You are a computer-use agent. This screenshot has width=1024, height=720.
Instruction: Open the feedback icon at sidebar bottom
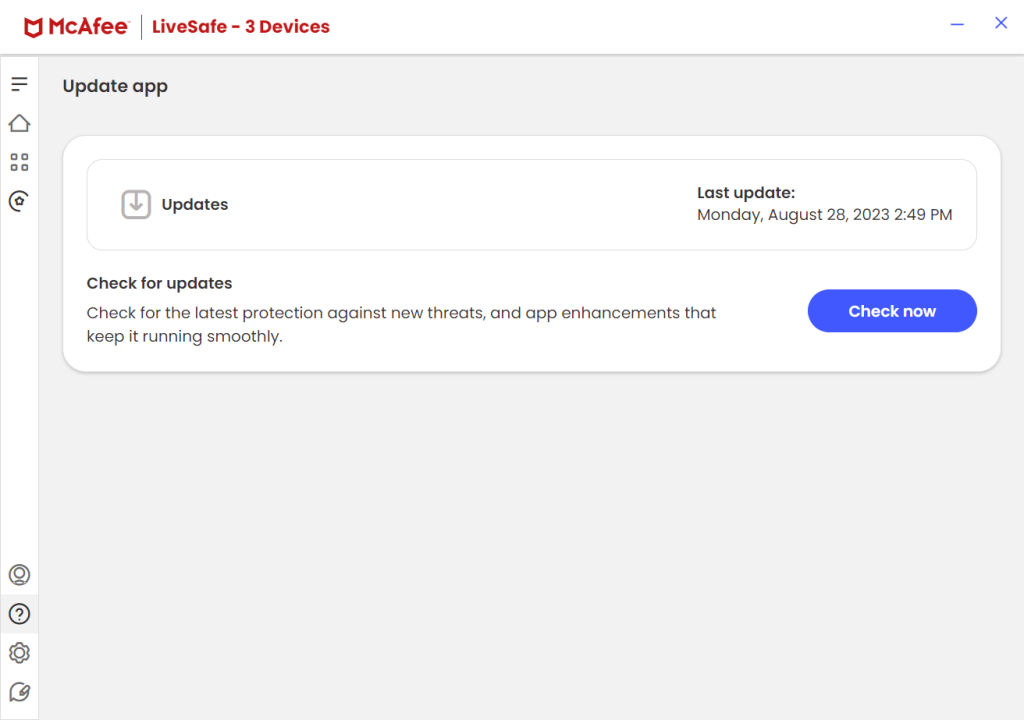click(x=19, y=692)
